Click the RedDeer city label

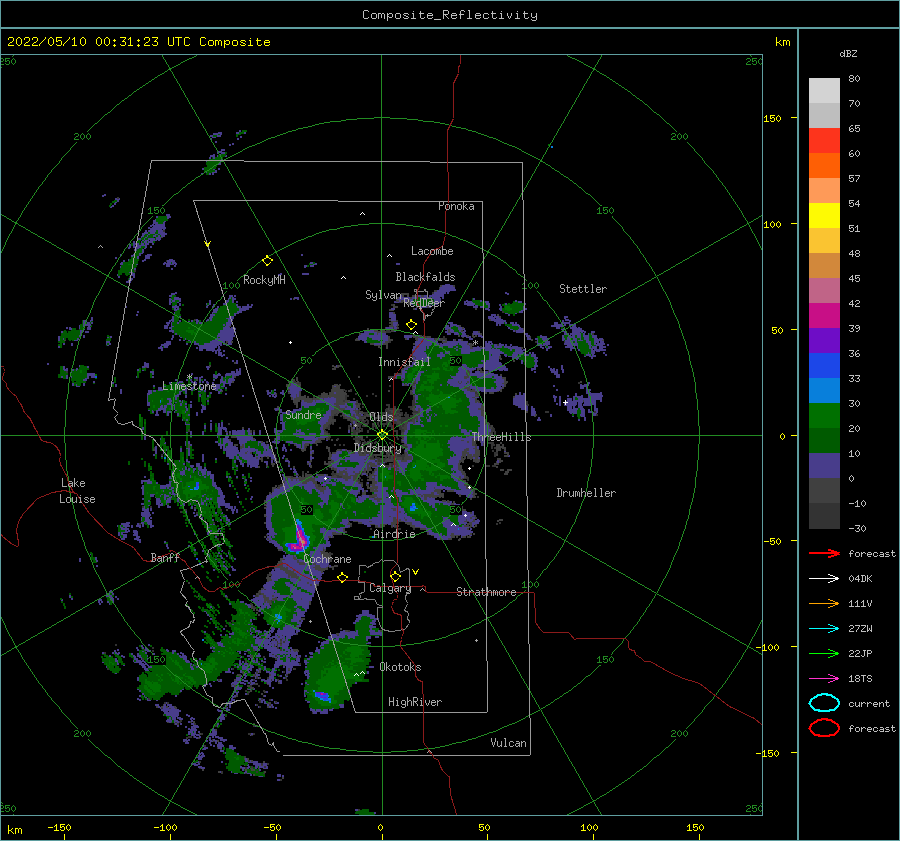point(424,303)
